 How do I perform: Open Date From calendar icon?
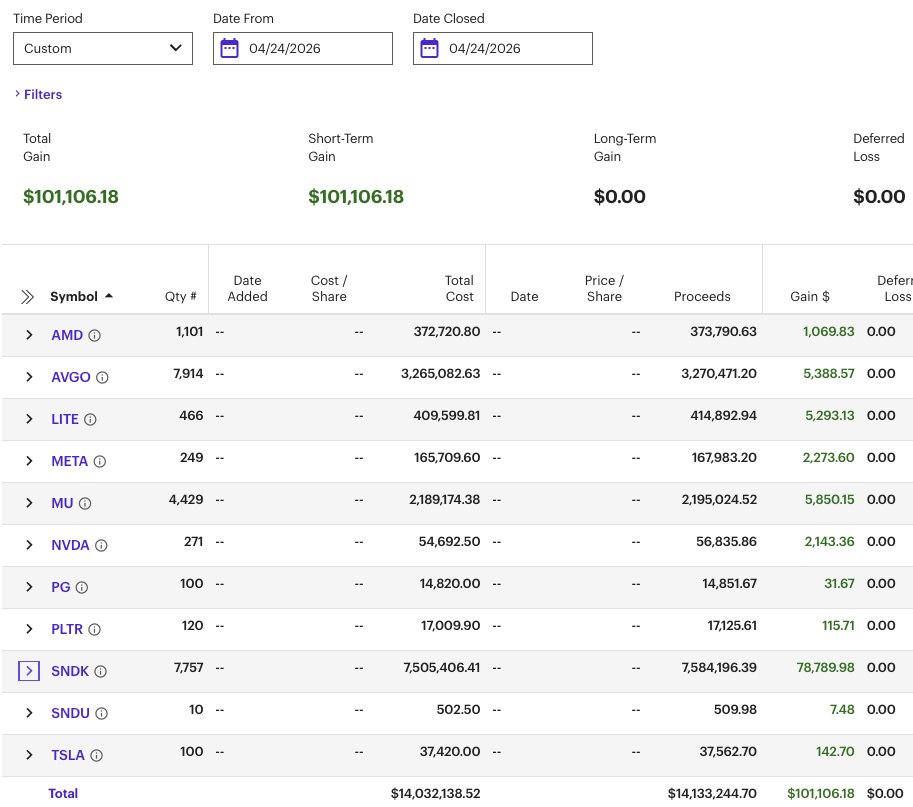click(x=229, y=48)
